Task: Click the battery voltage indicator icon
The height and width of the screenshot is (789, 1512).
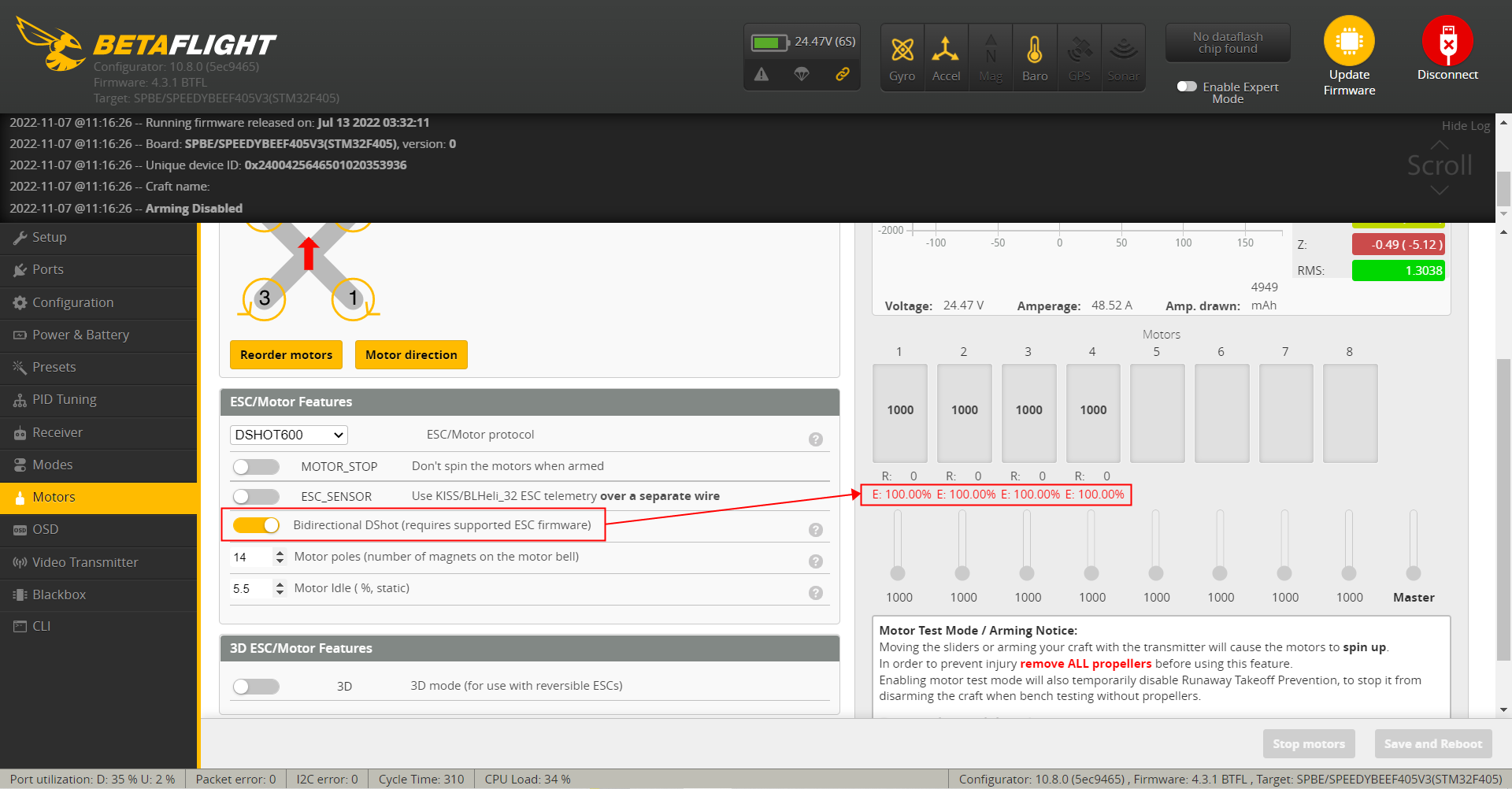Action: click(x=769, y=42)
